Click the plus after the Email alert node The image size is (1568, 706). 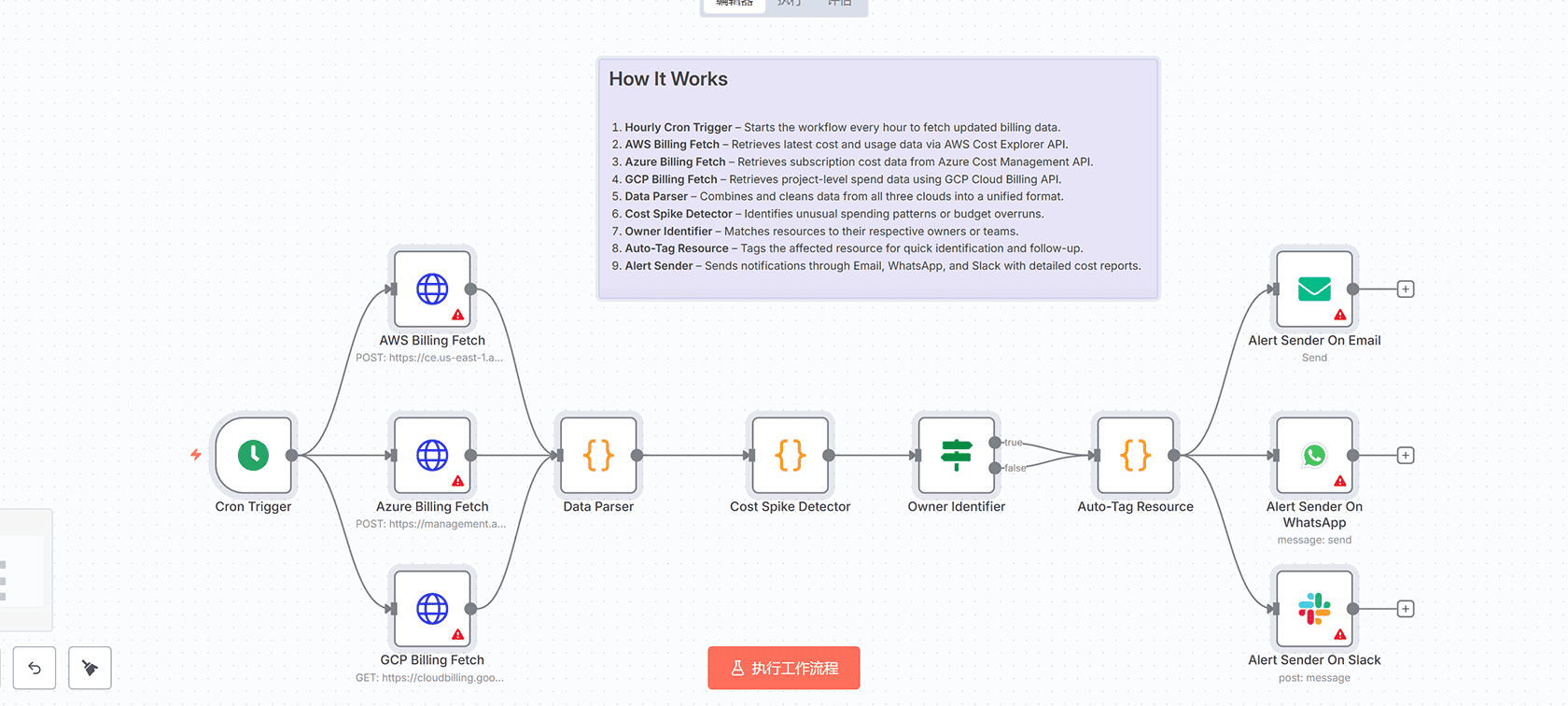pyautogui.click(x=1406, y=289)
